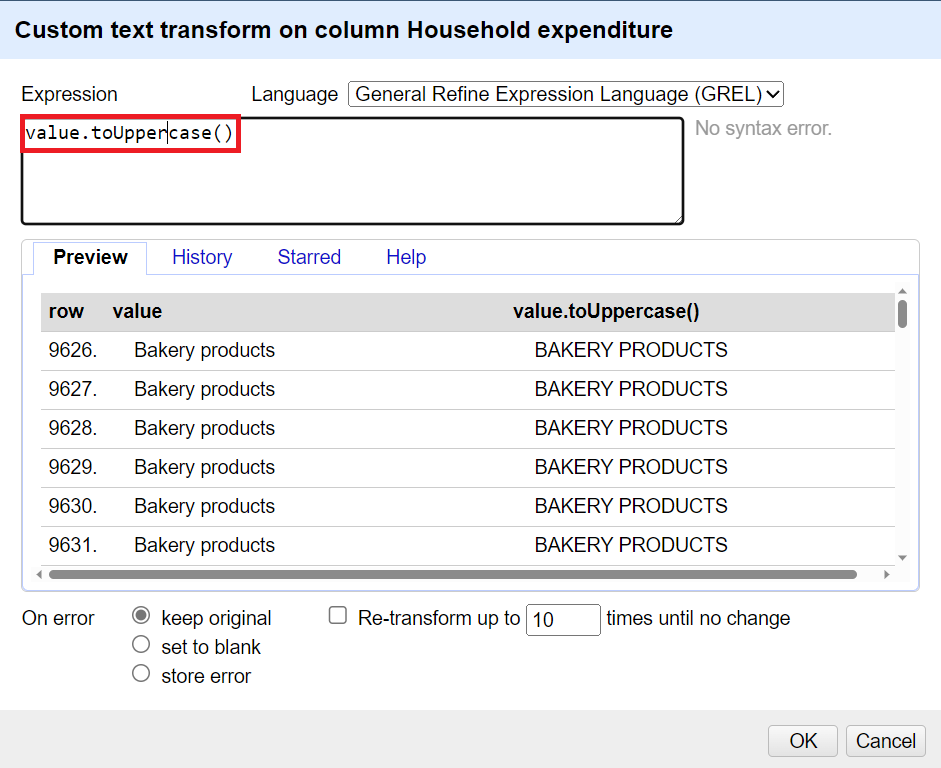Screen dimensions: 941x768
Task: Switch to the History tab
Action: click(202, 257)
